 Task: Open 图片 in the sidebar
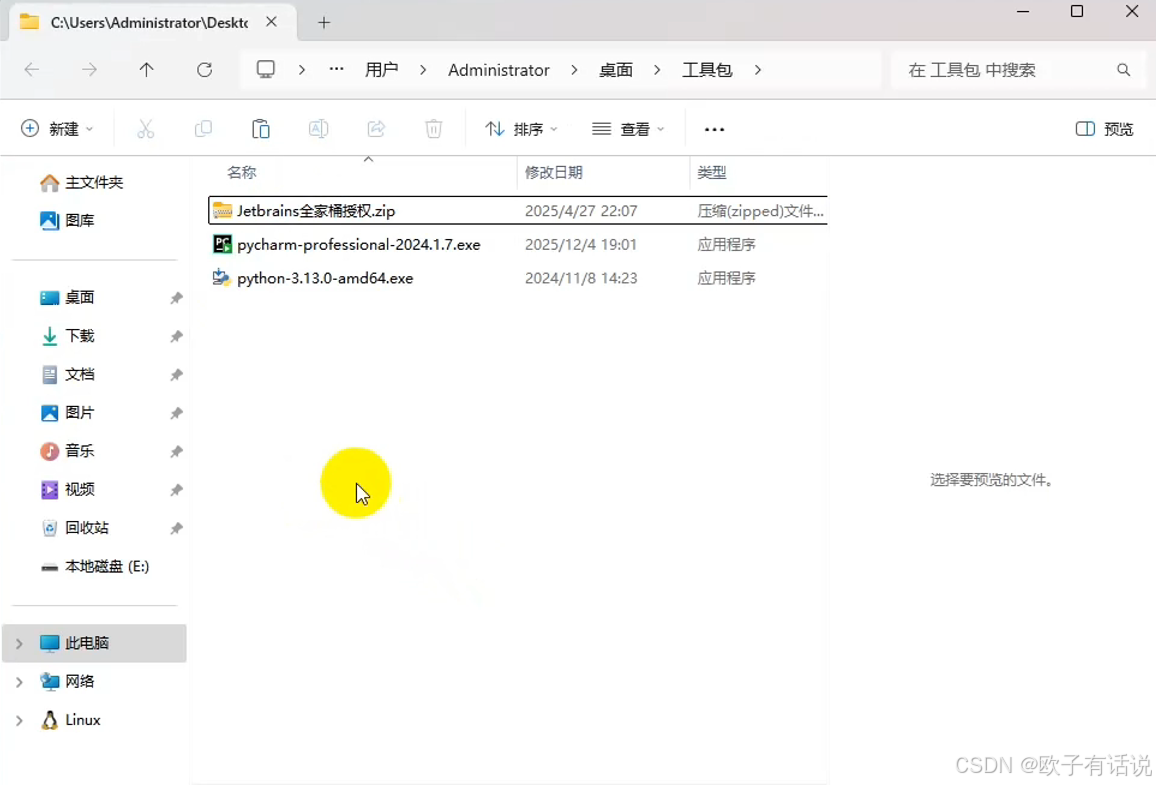coord(67,413)
